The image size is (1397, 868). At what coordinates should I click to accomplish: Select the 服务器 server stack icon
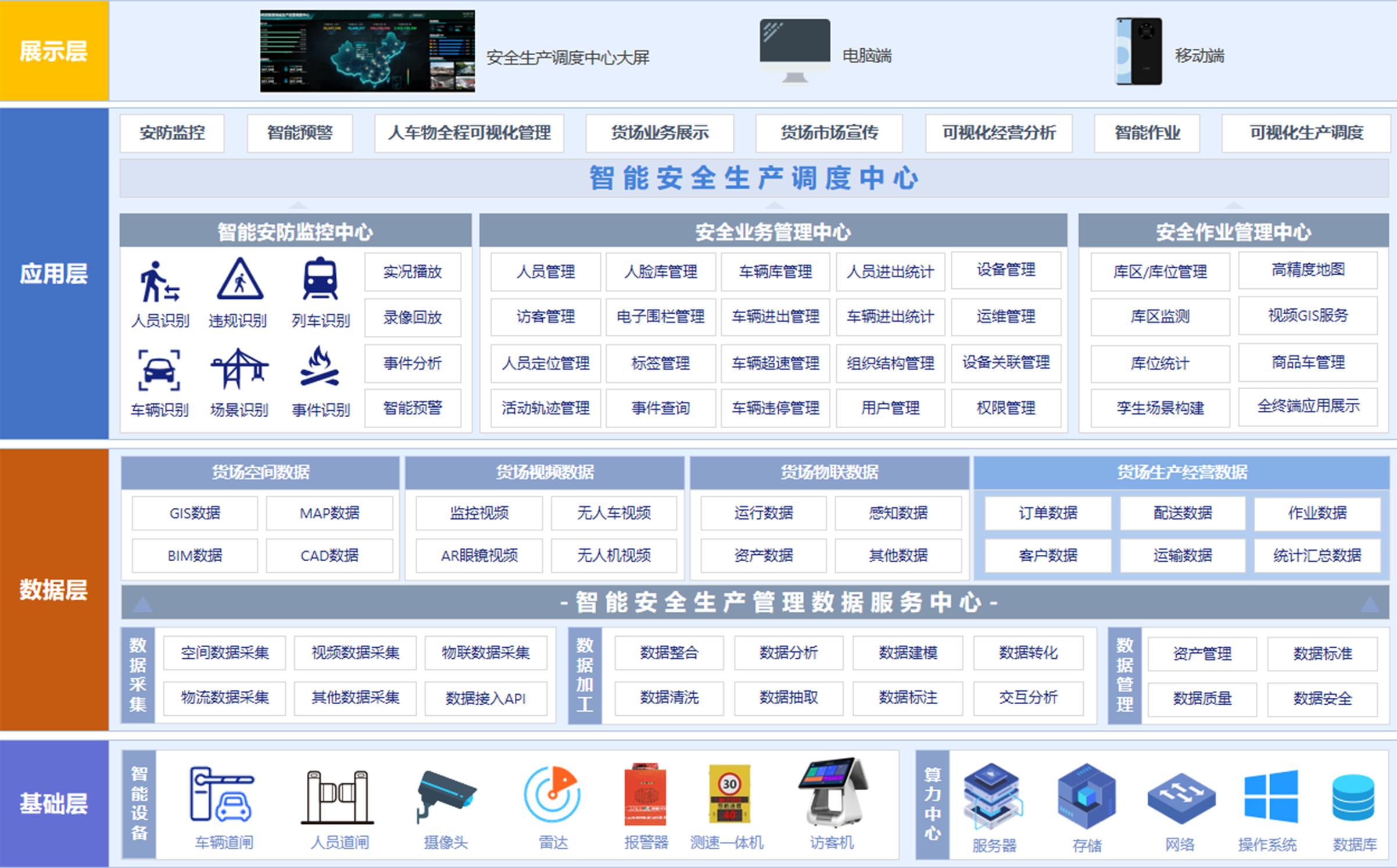993,796
